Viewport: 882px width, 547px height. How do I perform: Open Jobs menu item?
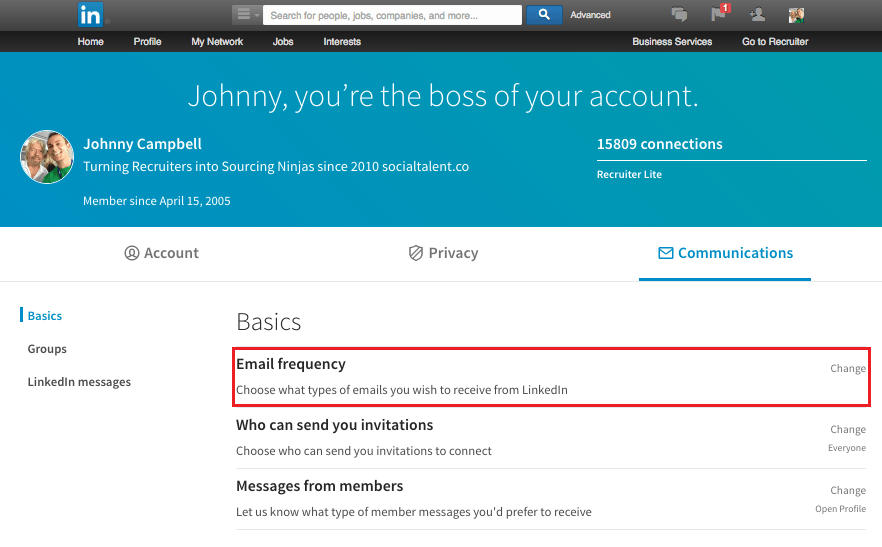coord(283,42)
